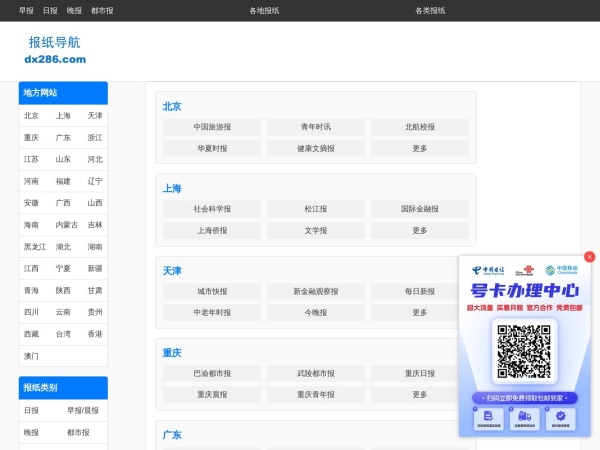Go to 江苏 in the sidebar

tap(31, 159)
